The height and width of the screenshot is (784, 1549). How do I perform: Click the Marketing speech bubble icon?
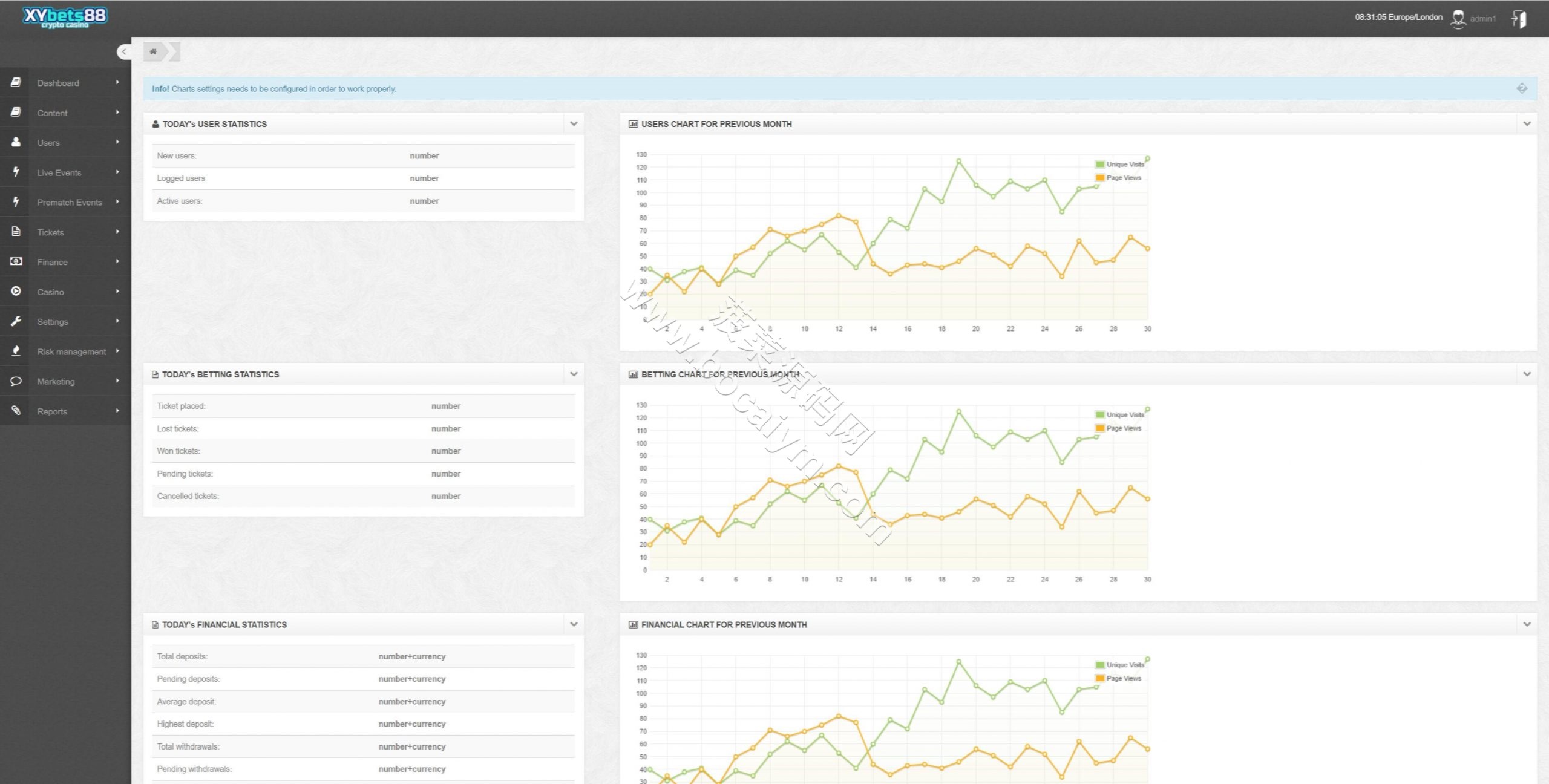(16, 381)
